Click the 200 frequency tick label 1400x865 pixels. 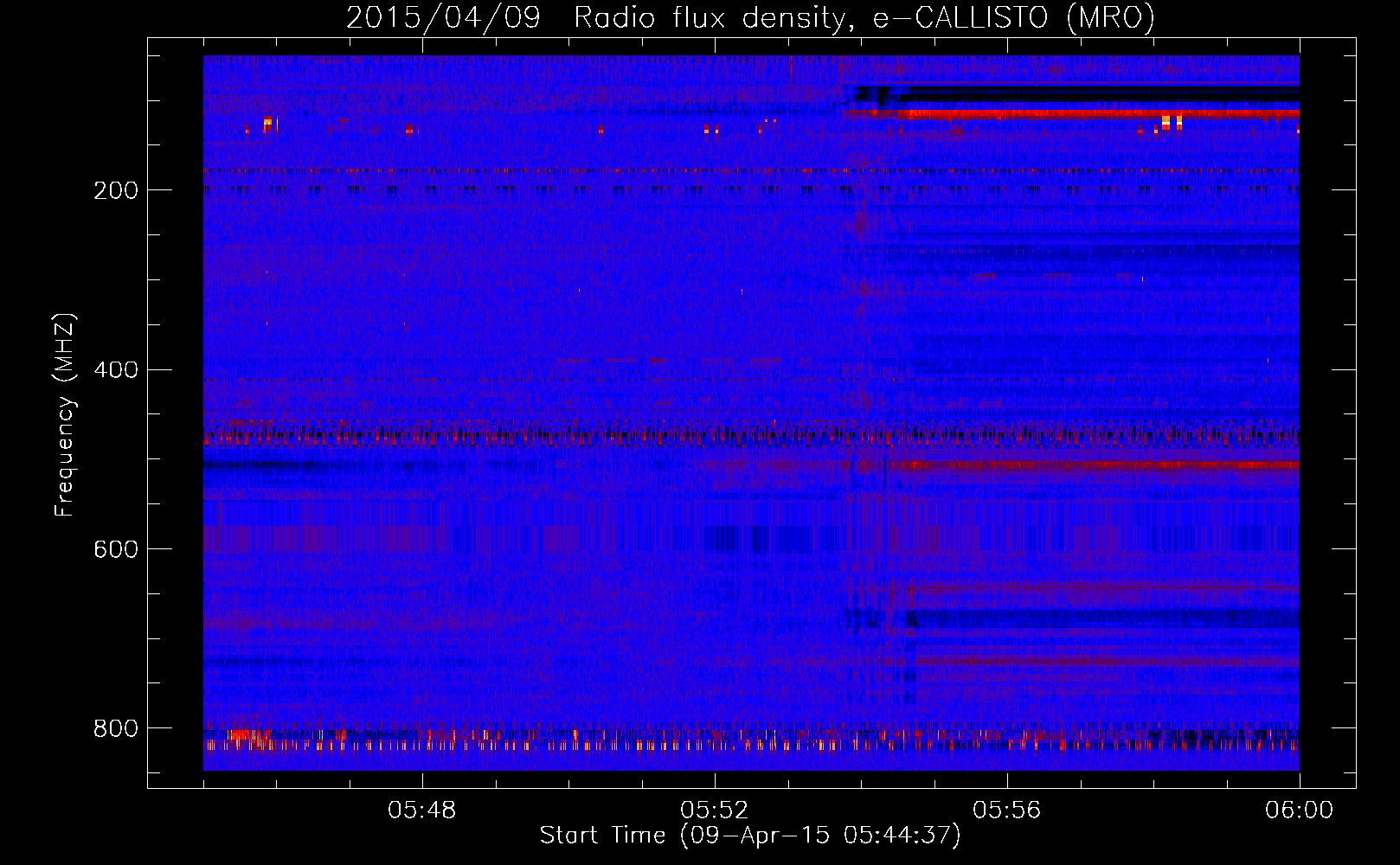click(116, 190)
